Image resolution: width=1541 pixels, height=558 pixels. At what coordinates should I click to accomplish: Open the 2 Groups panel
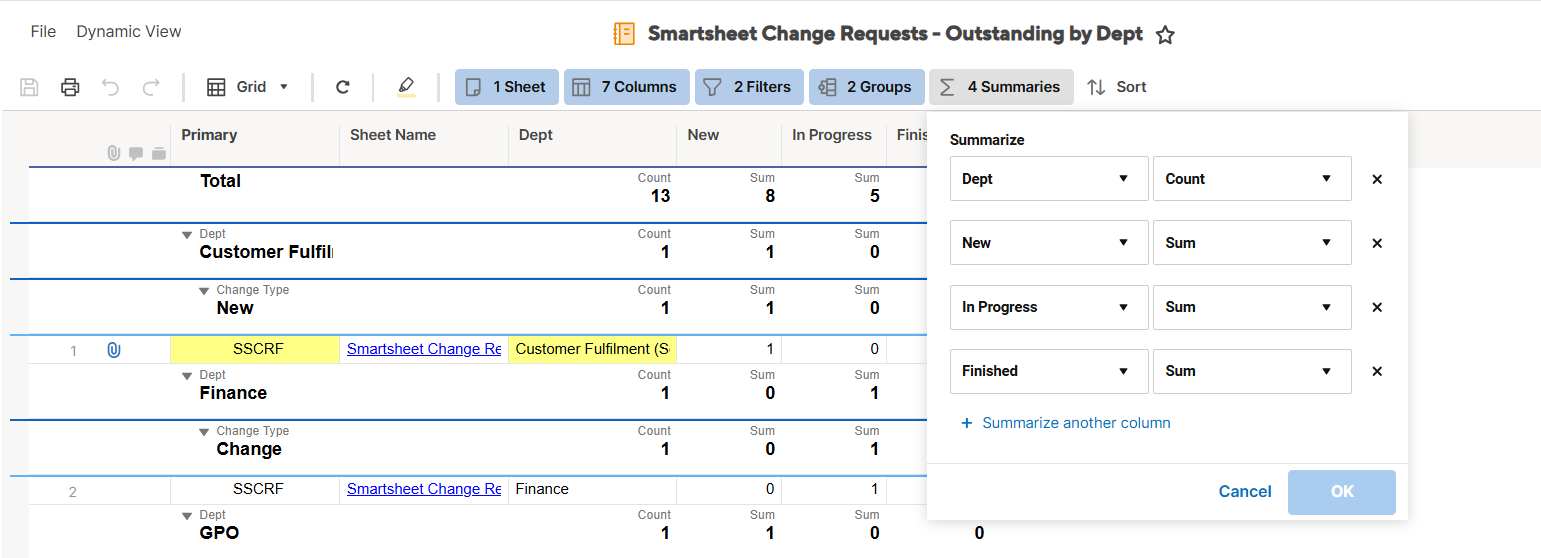(x=866, y=87)
